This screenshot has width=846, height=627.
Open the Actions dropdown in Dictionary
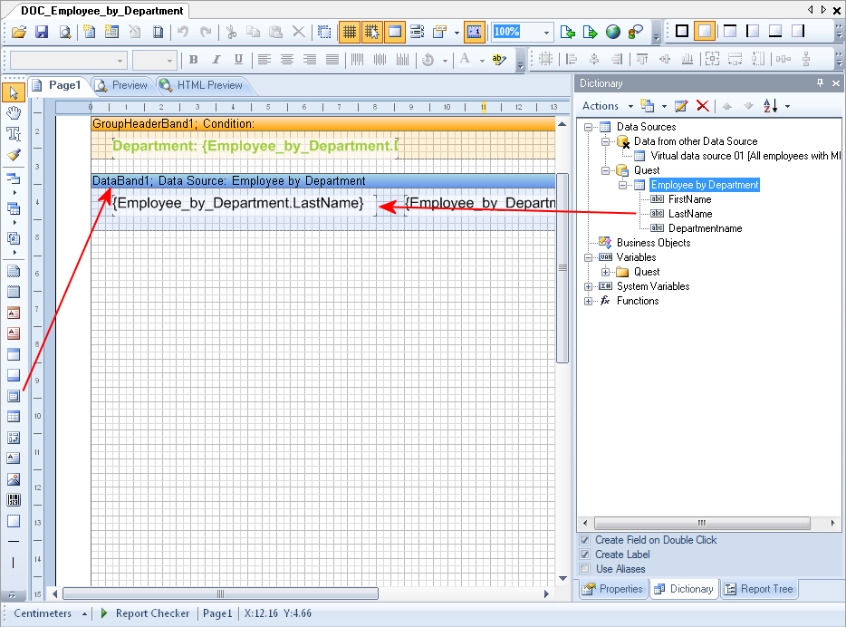607,106
